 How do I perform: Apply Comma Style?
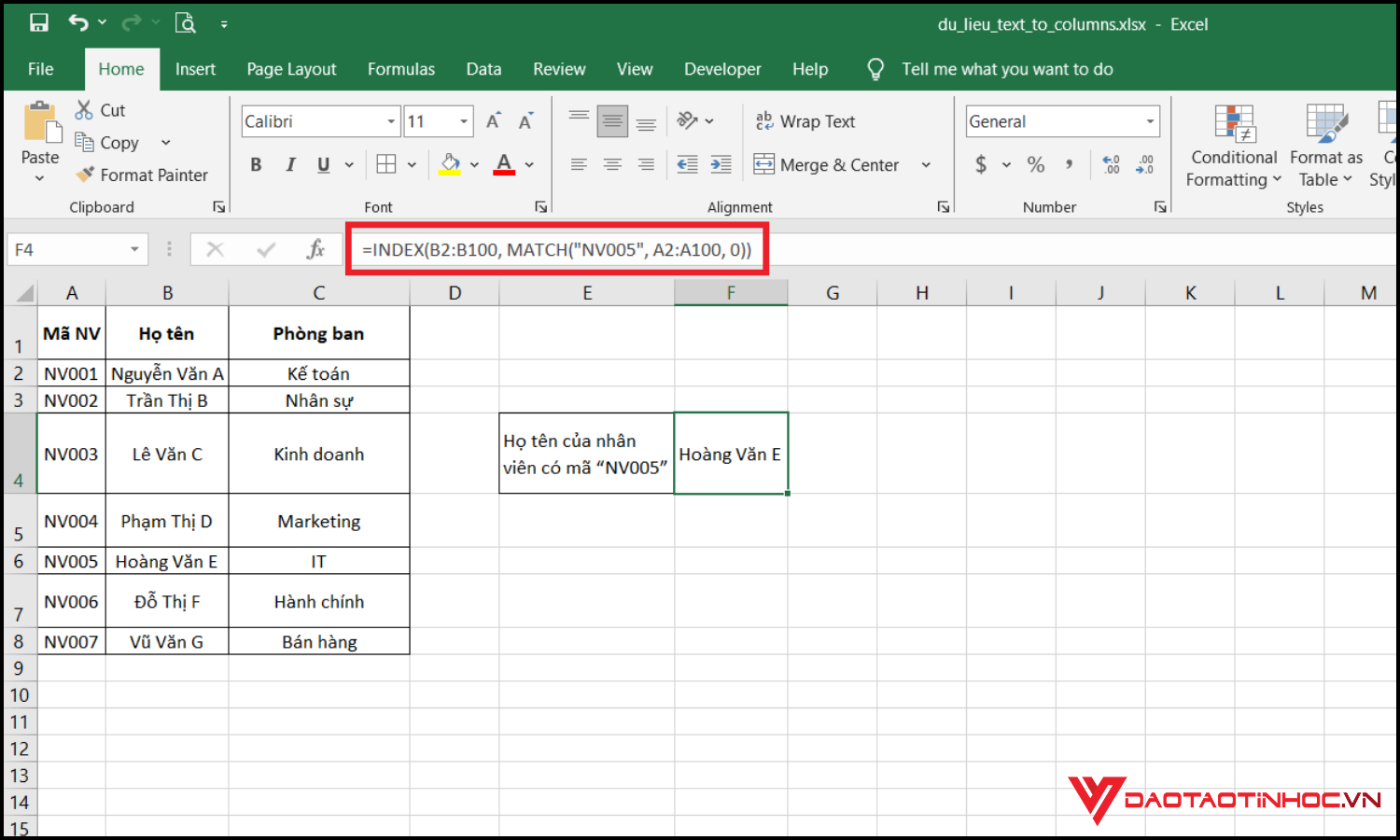click(x=1069, y=165)
